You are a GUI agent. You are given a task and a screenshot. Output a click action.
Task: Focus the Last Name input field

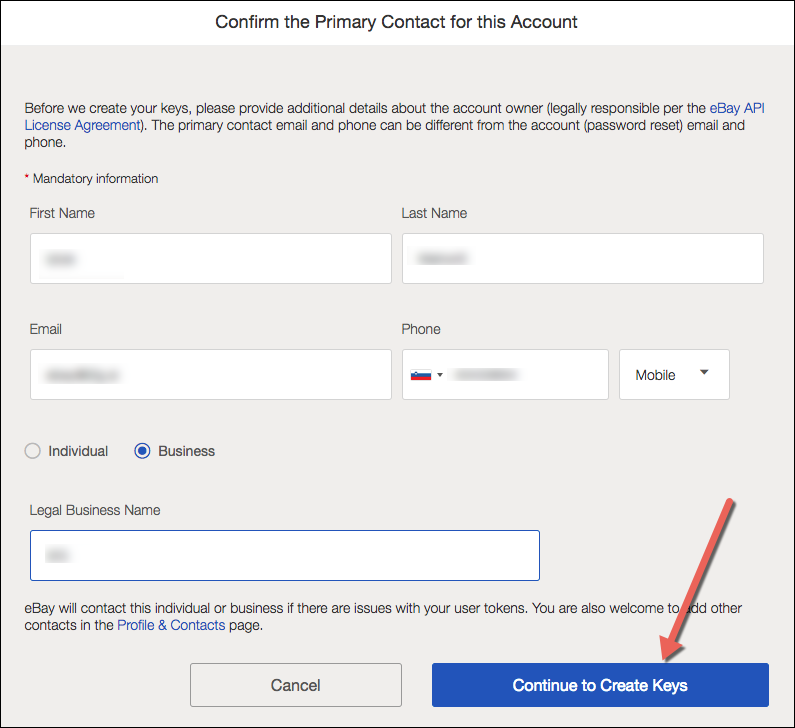tap(583, 259)
